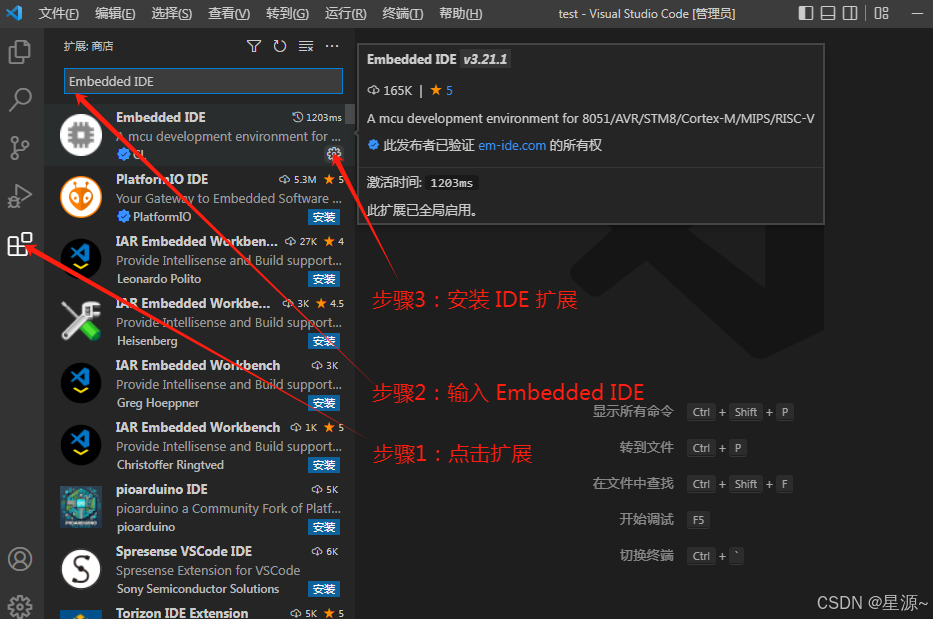The image size is (933, 619).
Task: Open the extensions view more actions menu
Action: point(332,46)
